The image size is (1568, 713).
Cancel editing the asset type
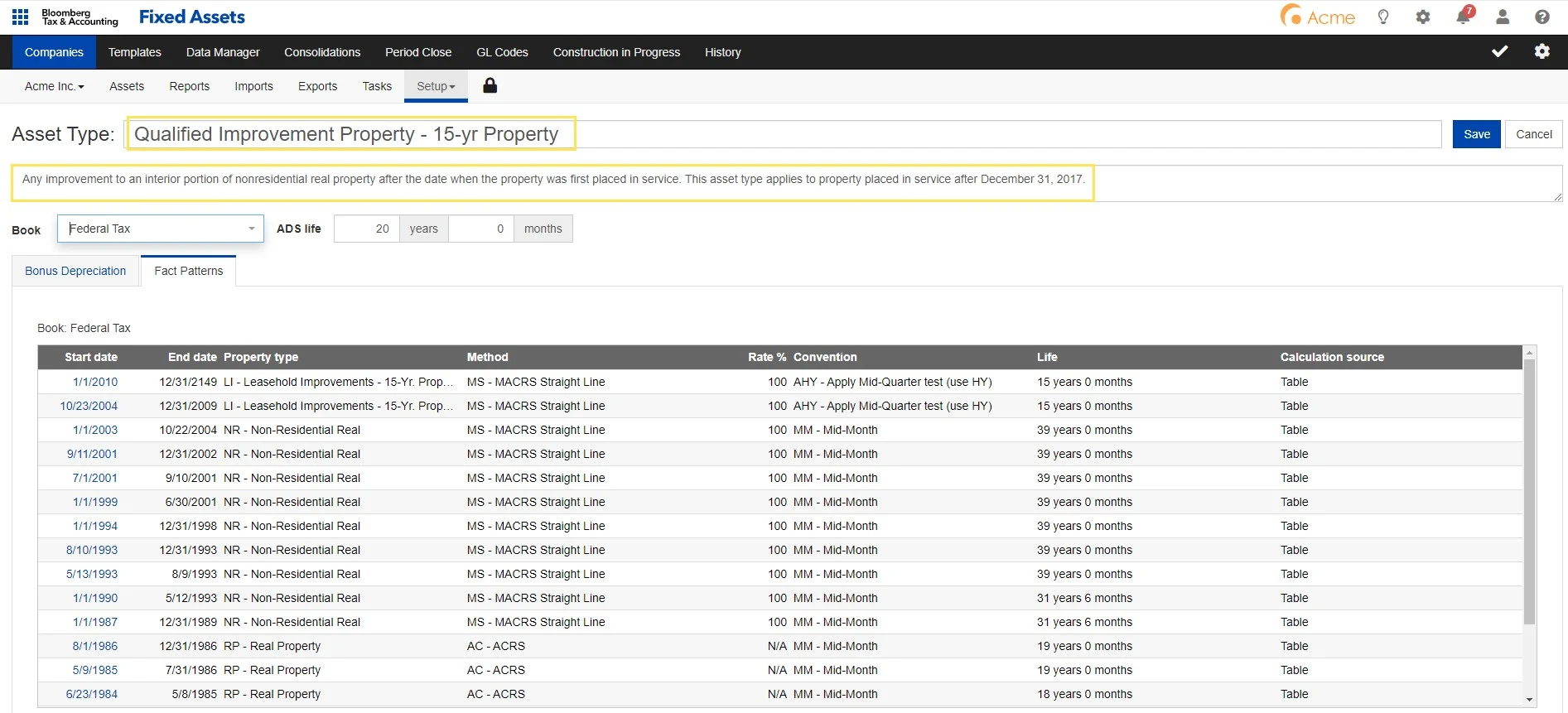click(x=1534, y=134)
